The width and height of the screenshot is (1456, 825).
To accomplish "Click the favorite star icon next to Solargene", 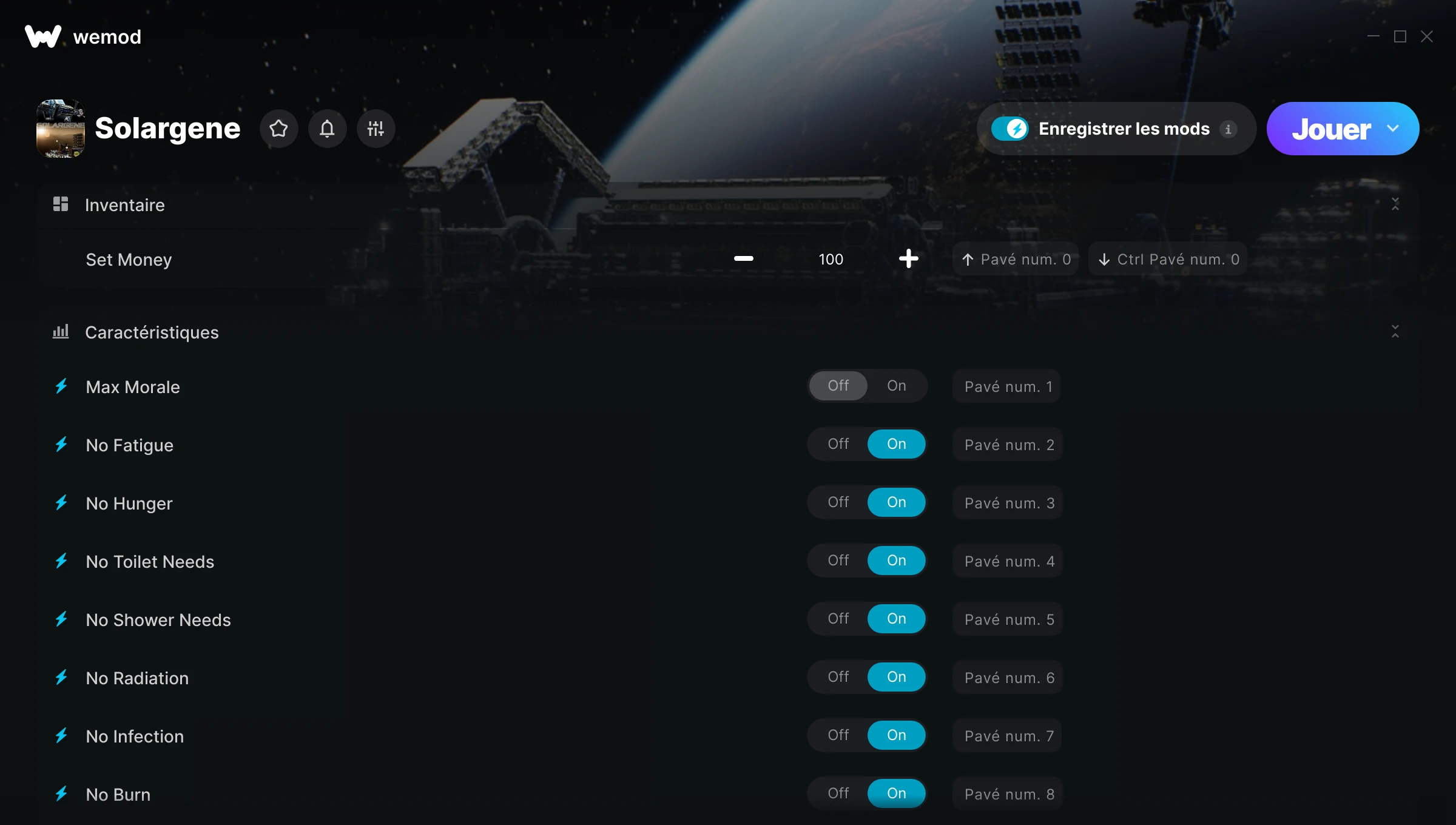I will pos(278,129).
